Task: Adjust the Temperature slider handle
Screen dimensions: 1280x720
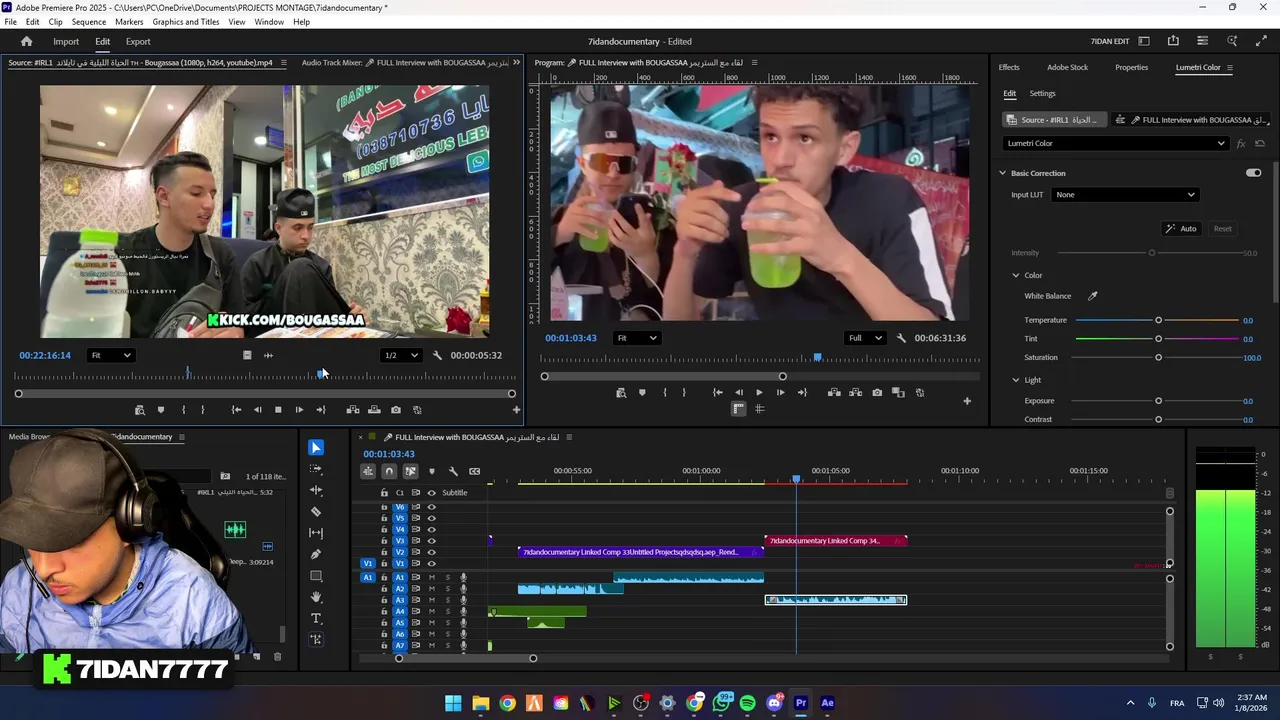Action: click(x=1158, y=320)
